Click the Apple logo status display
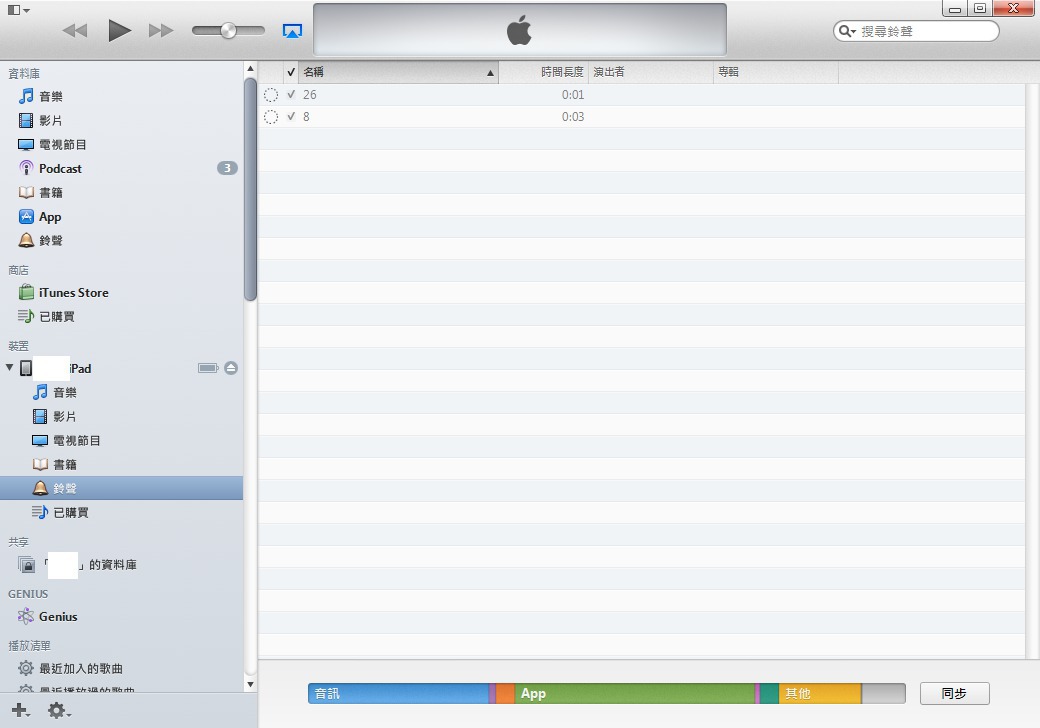The image size is (1040, 728). (x=519, y=30)
